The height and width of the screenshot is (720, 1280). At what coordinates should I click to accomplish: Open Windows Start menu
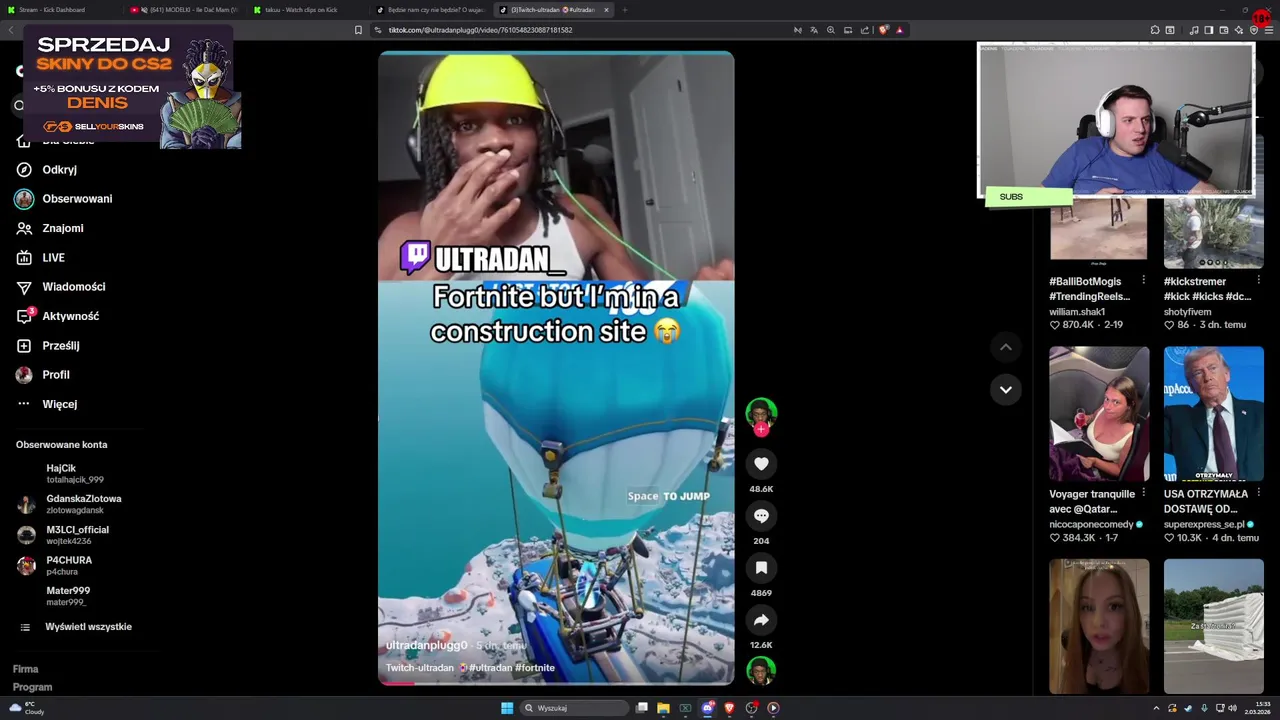click(x=507, y=708)
